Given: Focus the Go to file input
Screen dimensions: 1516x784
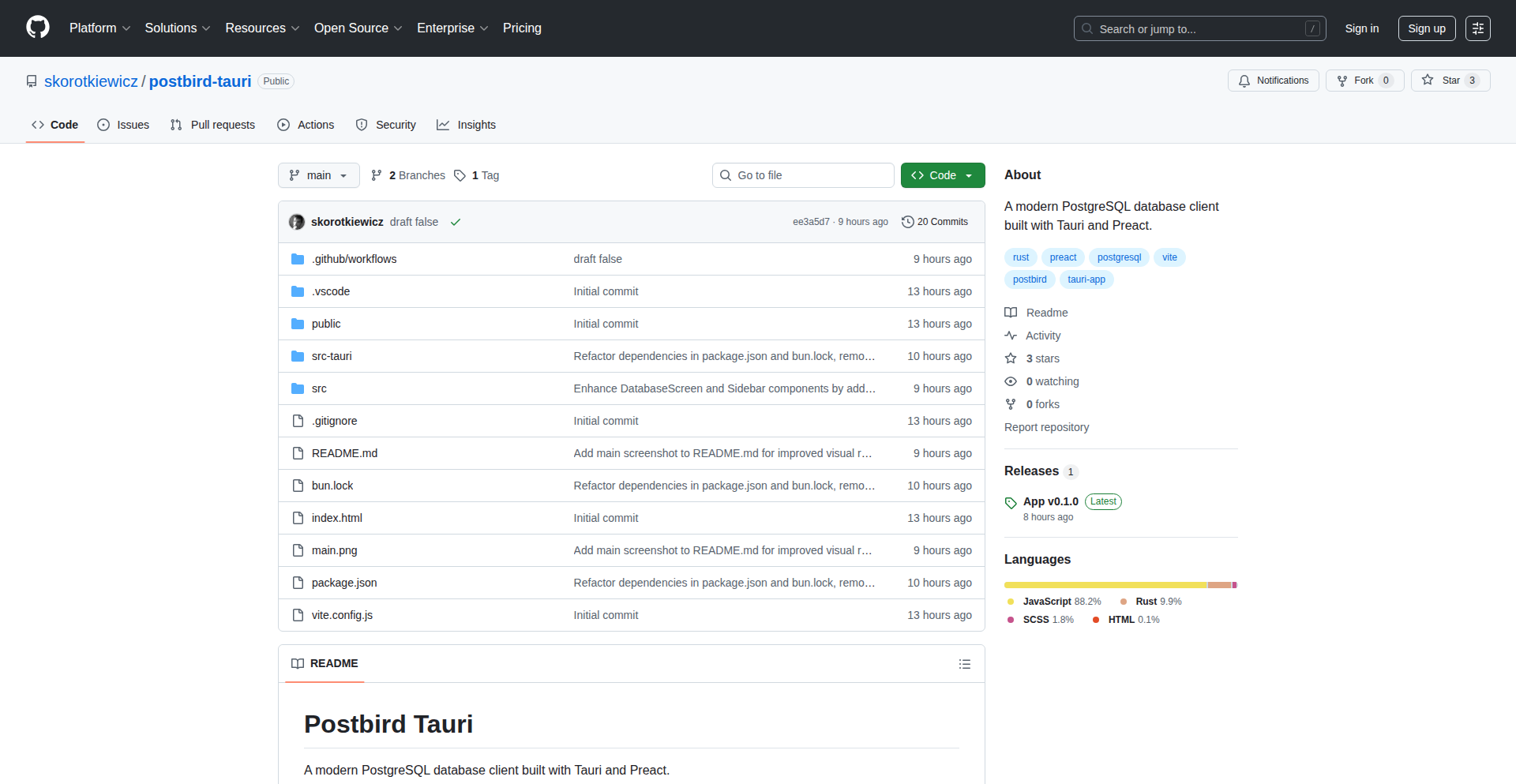Looking at the screenshot, I should (x=803, y=175).
